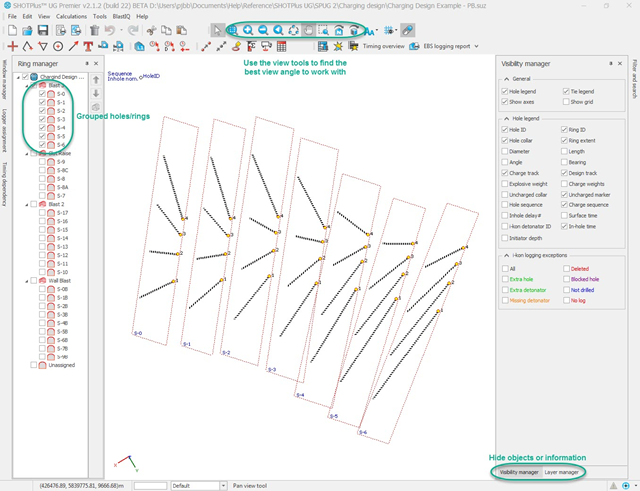Collapse the Blast 2 tree node
Viewport: 640px width, 491px height.
[27, 204]
